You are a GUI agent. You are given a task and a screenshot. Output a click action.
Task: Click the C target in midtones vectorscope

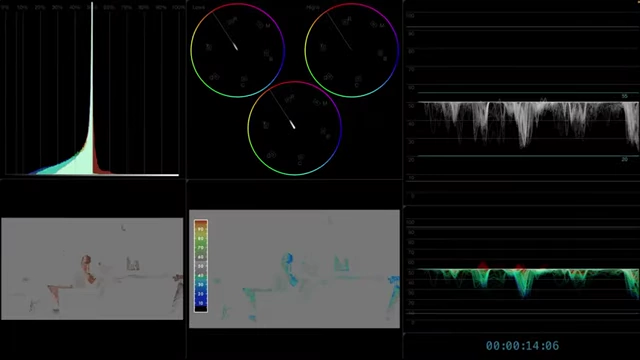pyautogui.click(x=300, y=163)
